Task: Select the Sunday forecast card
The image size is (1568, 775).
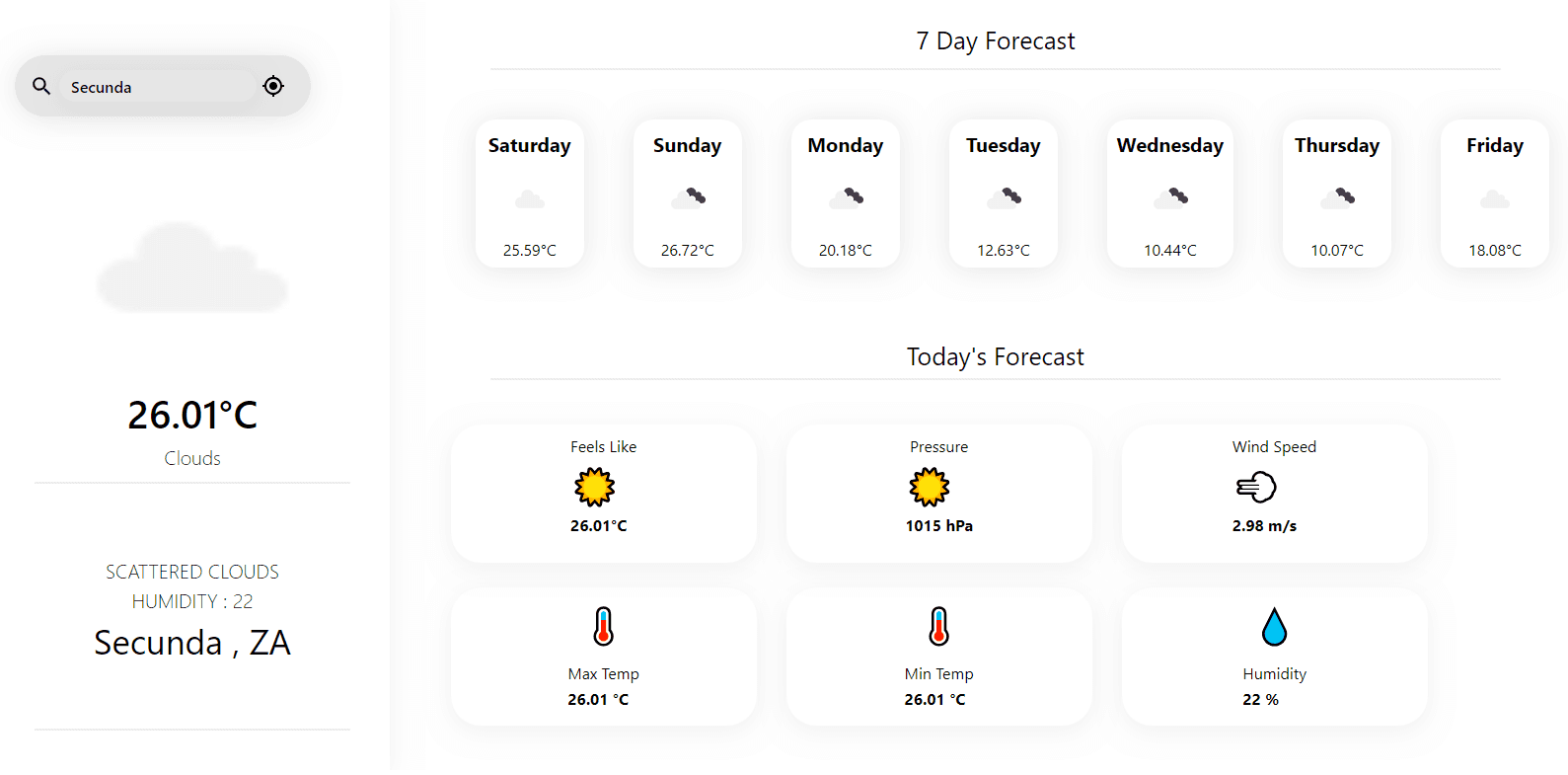Action: pos(688,194)
